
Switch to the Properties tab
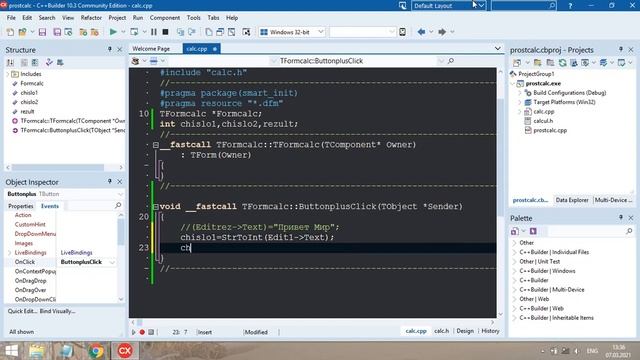coord(21,206)
